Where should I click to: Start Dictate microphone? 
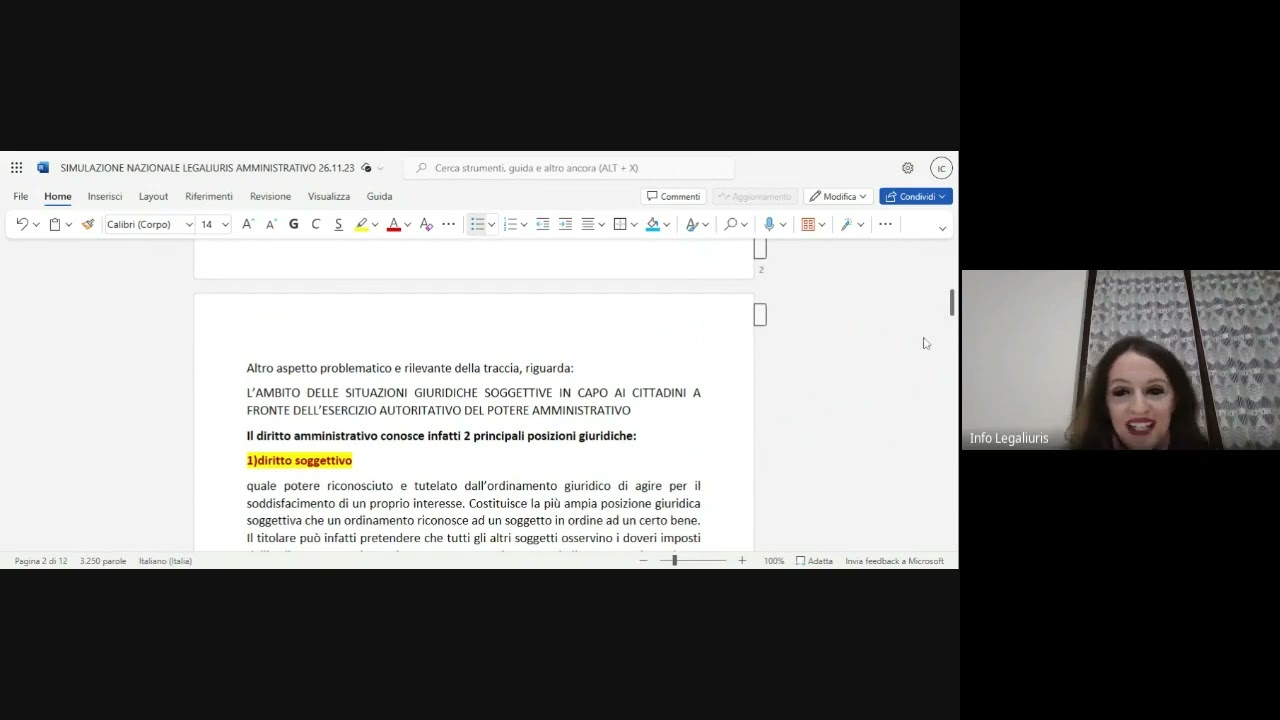tap(769, 224)
